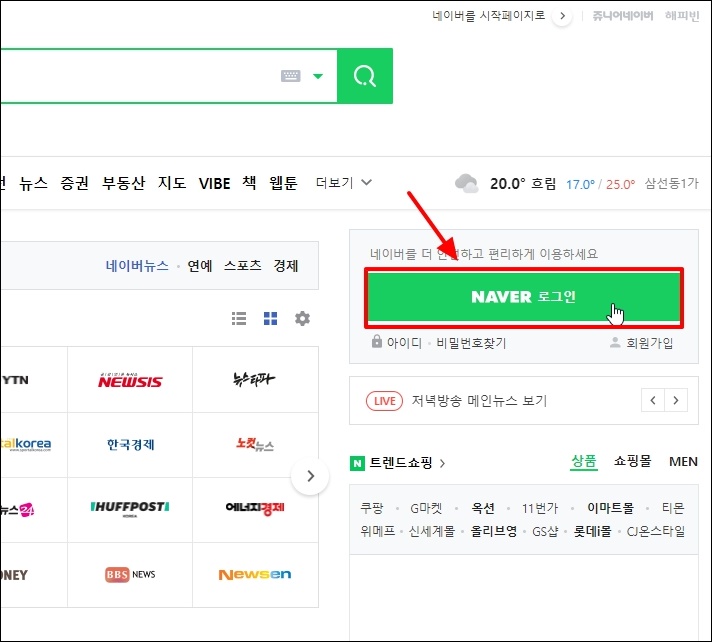The width and height of the screenshot is (712, 642).
Task: Open the Newsen publisher logo
Action: click(x=255, y=574)
